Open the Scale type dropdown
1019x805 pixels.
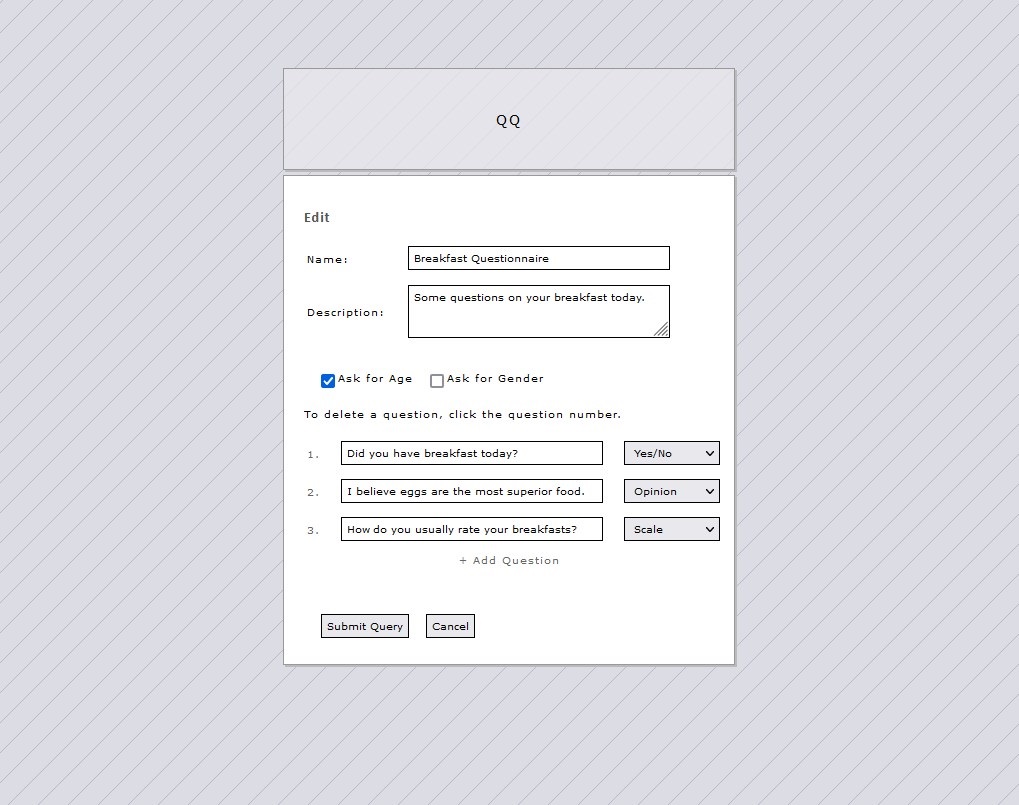point(671,529)
